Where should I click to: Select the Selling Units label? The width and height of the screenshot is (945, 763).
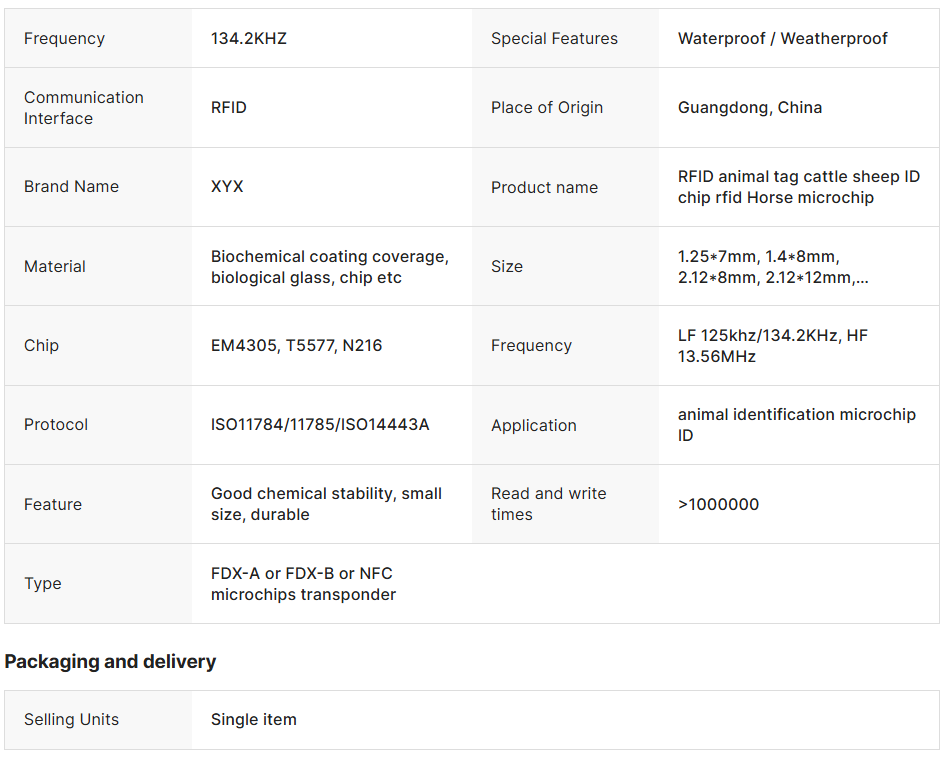coord(71,720)
